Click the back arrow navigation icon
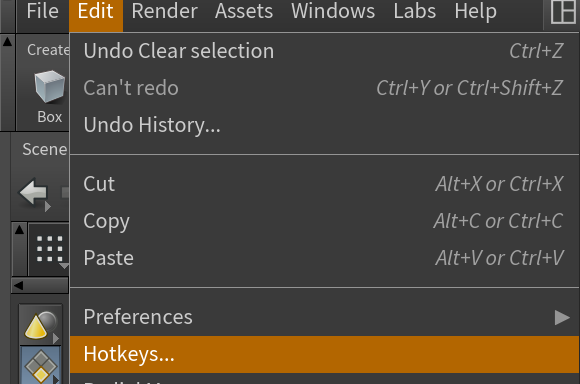580x384 pixels. (x=33, y=192)
